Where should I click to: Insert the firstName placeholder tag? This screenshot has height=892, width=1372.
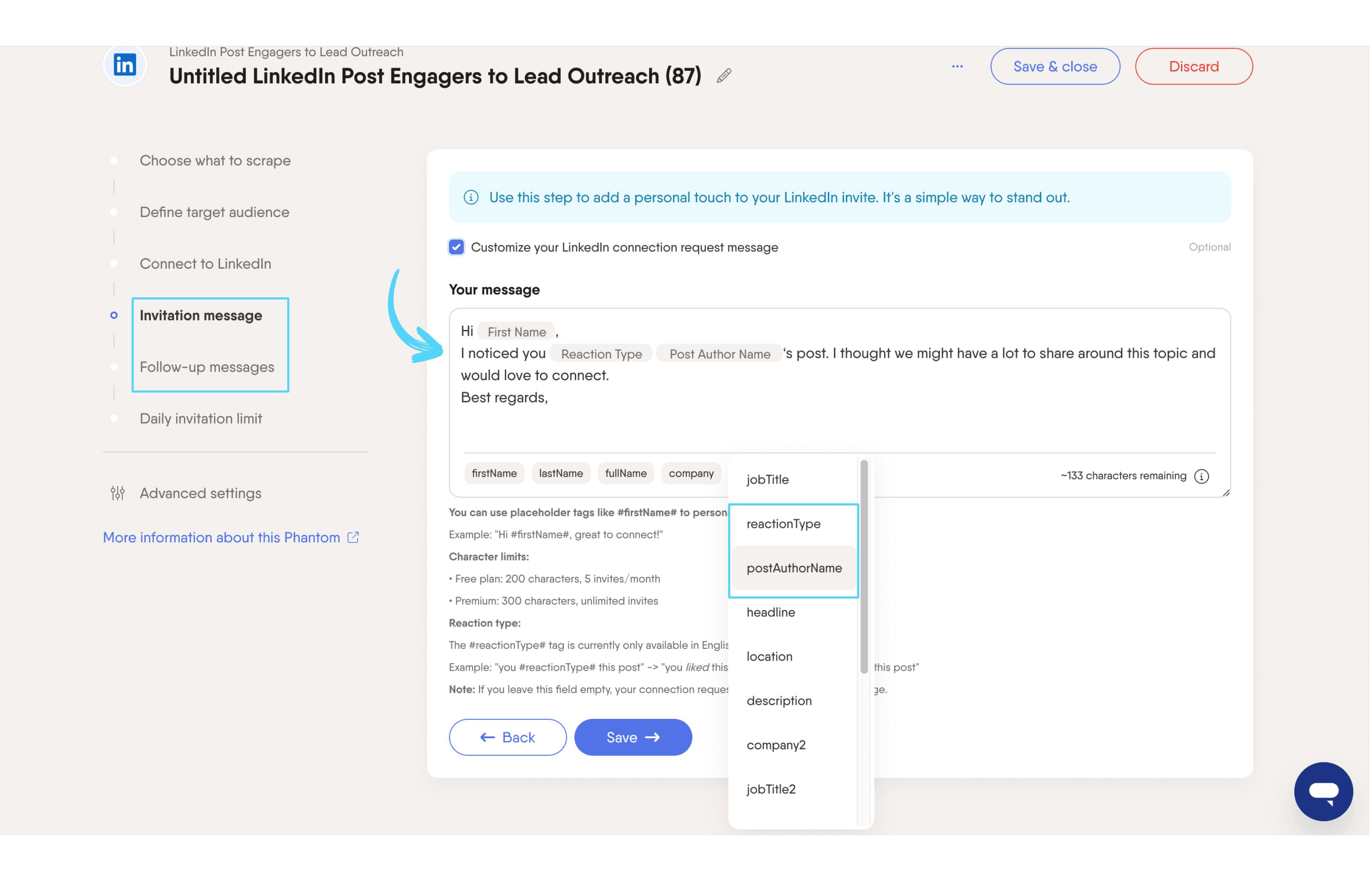point(495,473)
